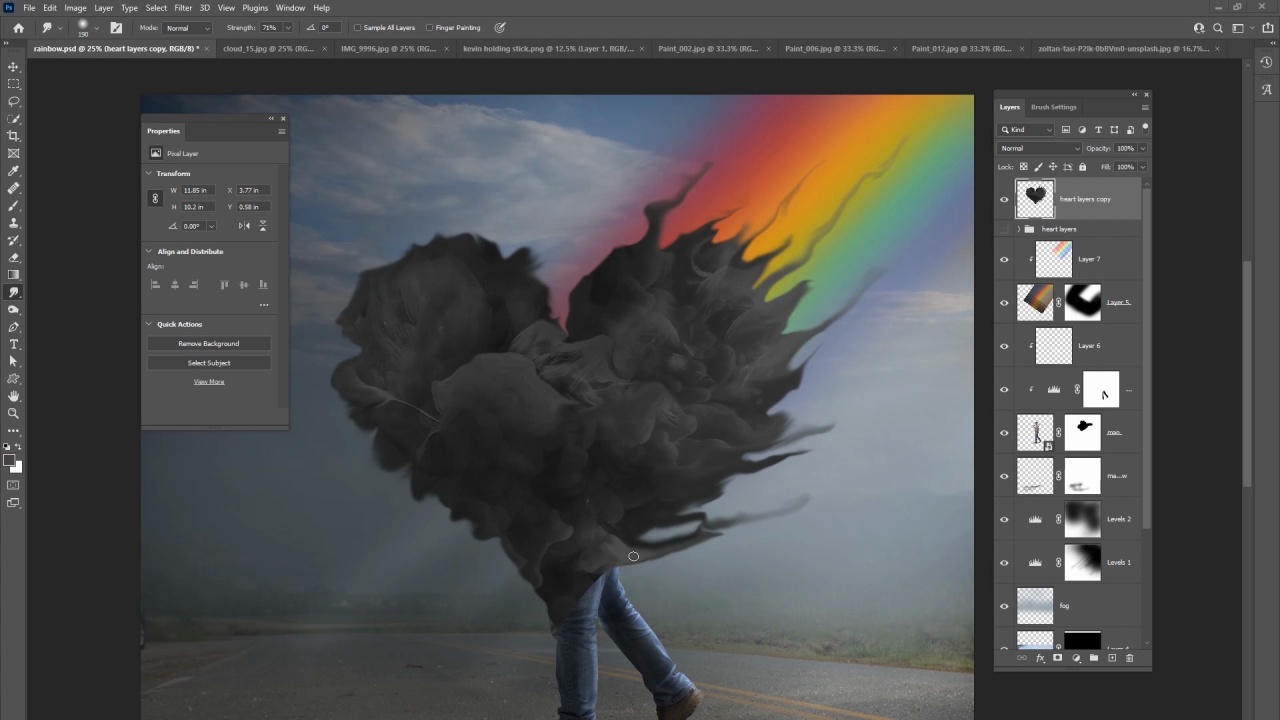Activate the Type tool

13,344
